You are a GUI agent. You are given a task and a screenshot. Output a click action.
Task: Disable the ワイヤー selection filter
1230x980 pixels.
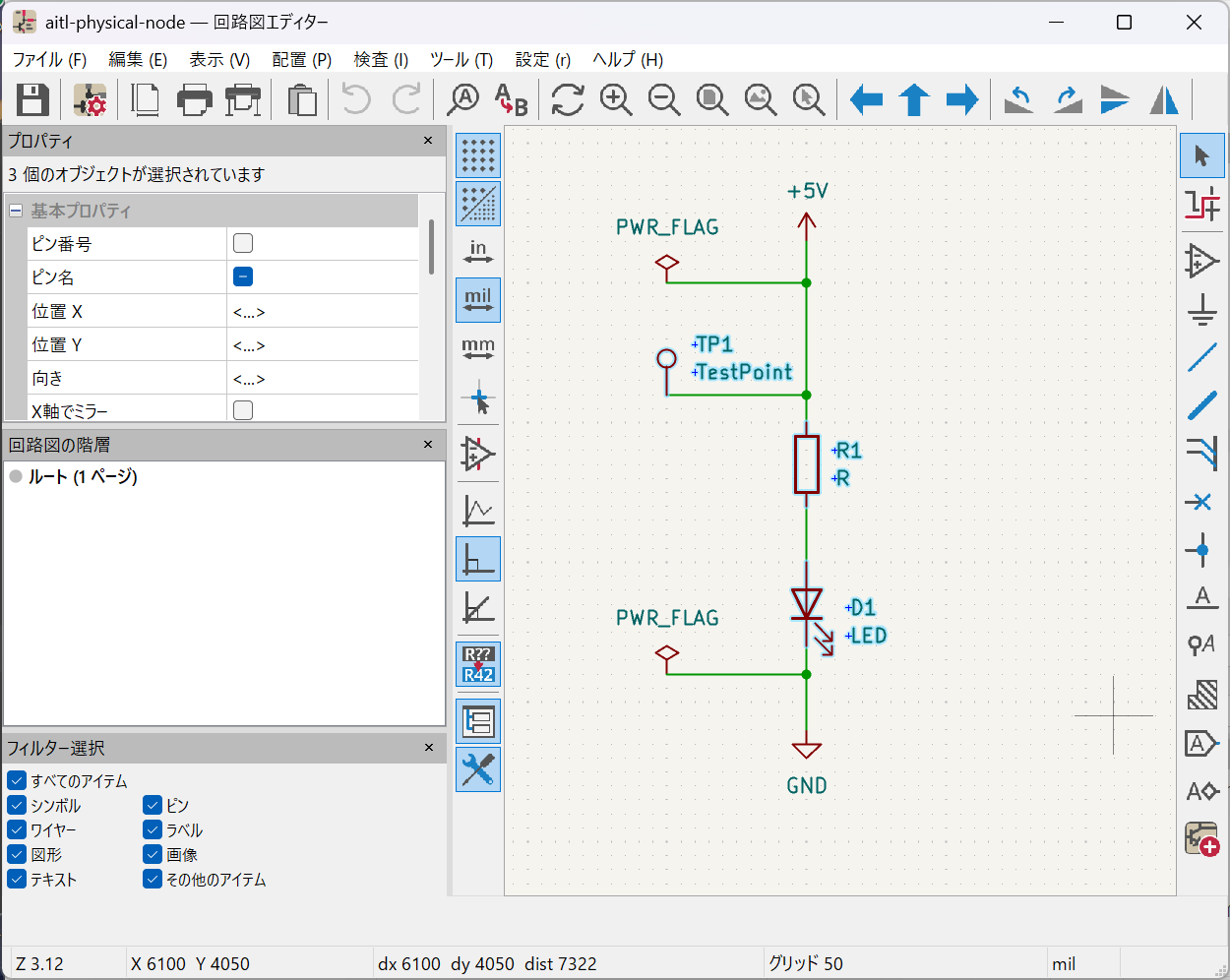tap(17, 829)
